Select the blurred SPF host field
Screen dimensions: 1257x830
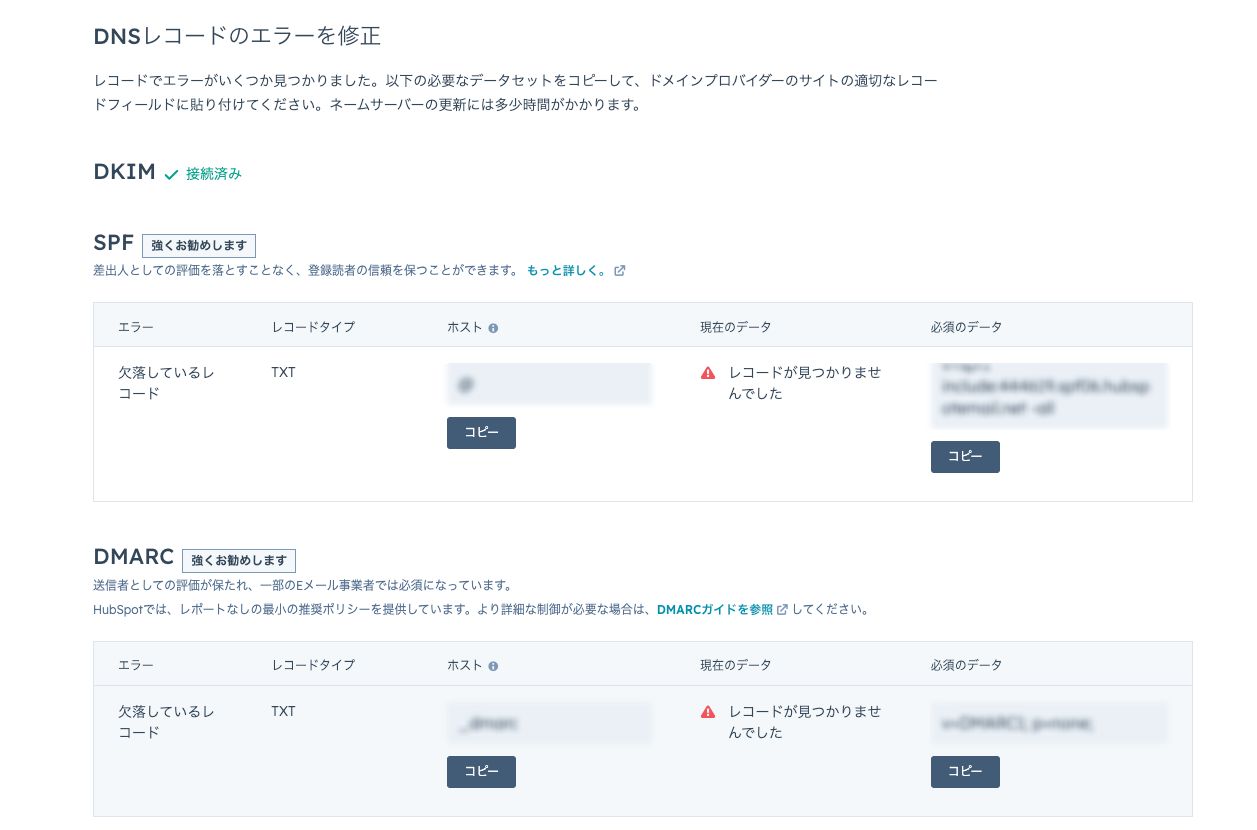coord(549,384)
